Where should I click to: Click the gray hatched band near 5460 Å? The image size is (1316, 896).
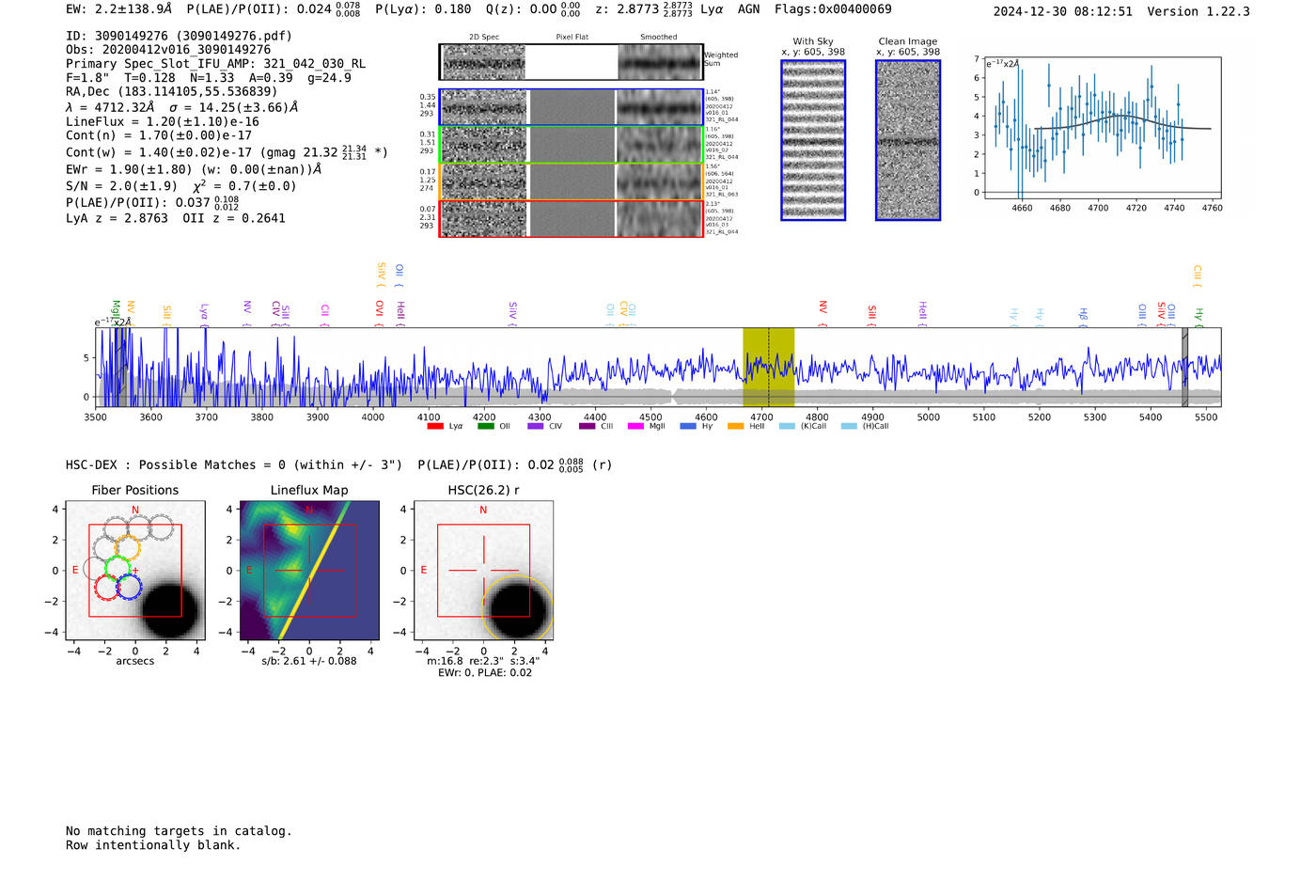(1184, 367)
